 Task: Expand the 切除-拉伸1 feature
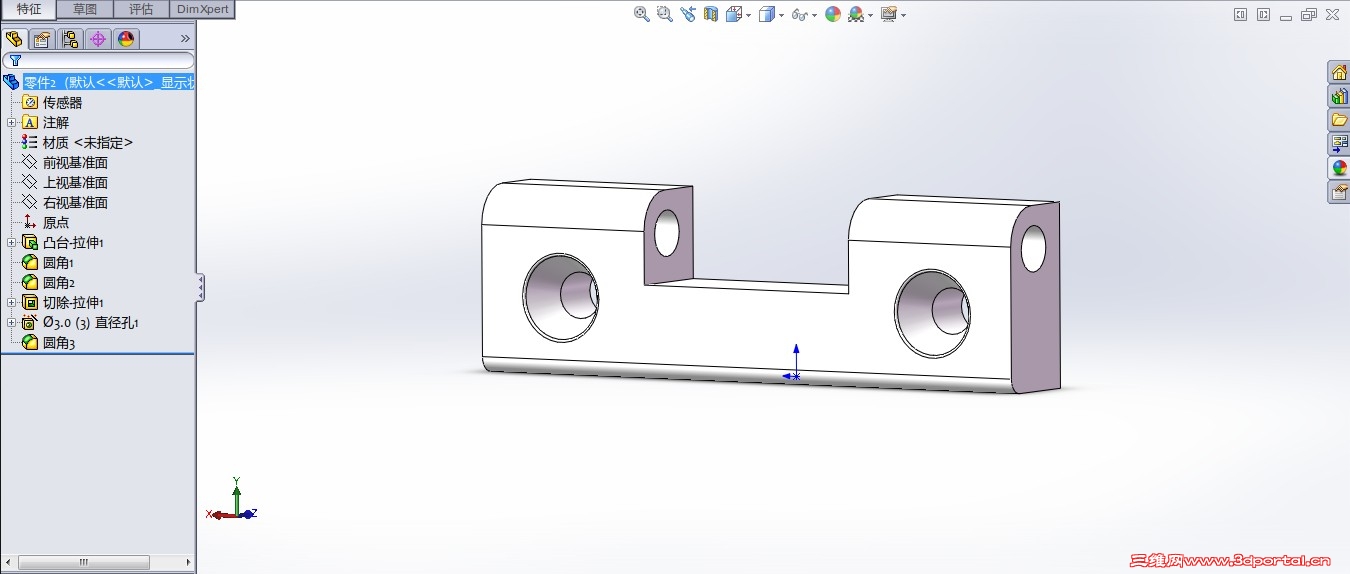11,302
